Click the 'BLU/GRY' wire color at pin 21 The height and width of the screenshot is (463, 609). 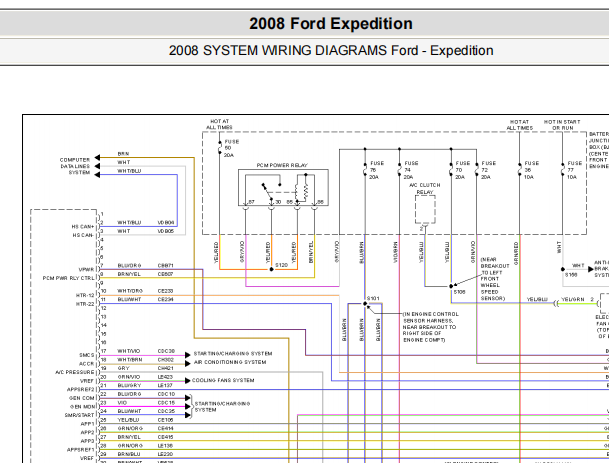coord(129,385)
